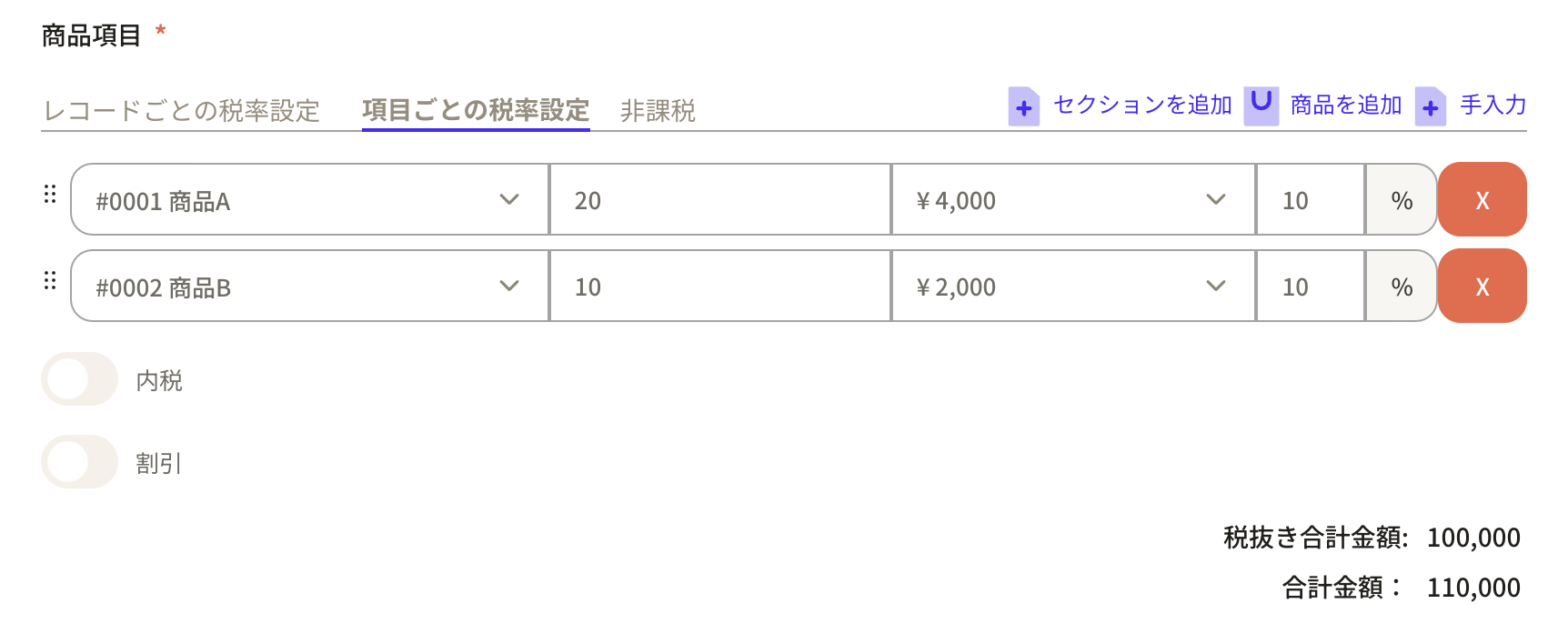Click the セクションを追加 link
Screen dimensions: 1568x624
(1142, 106)
